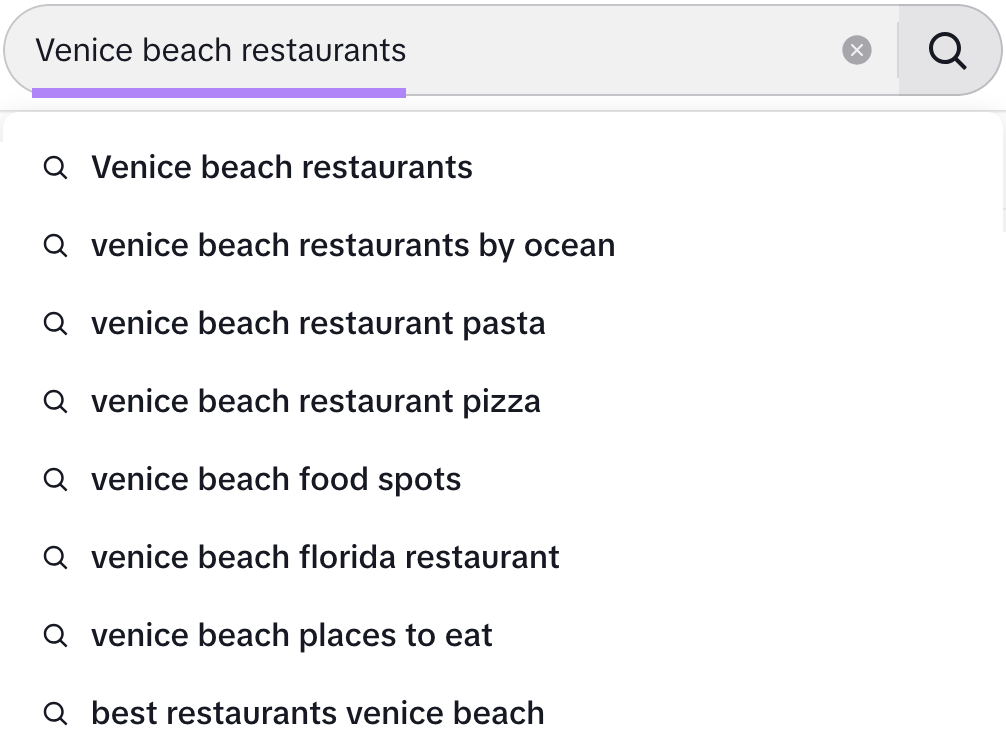Image resolution: width=1006 pixels, height=754 pixels.
Task: Select the magnifier icon next to "venice beach restaurant pizza"
Action: coord(56,401)
